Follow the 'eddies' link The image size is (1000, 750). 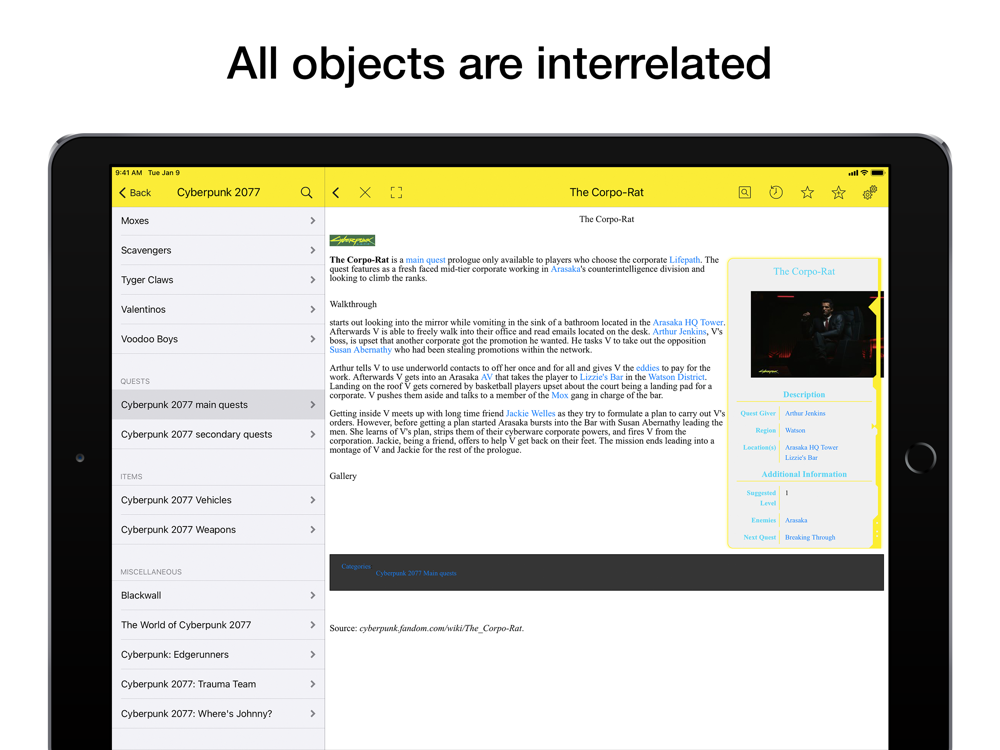[x=647, y=368]
